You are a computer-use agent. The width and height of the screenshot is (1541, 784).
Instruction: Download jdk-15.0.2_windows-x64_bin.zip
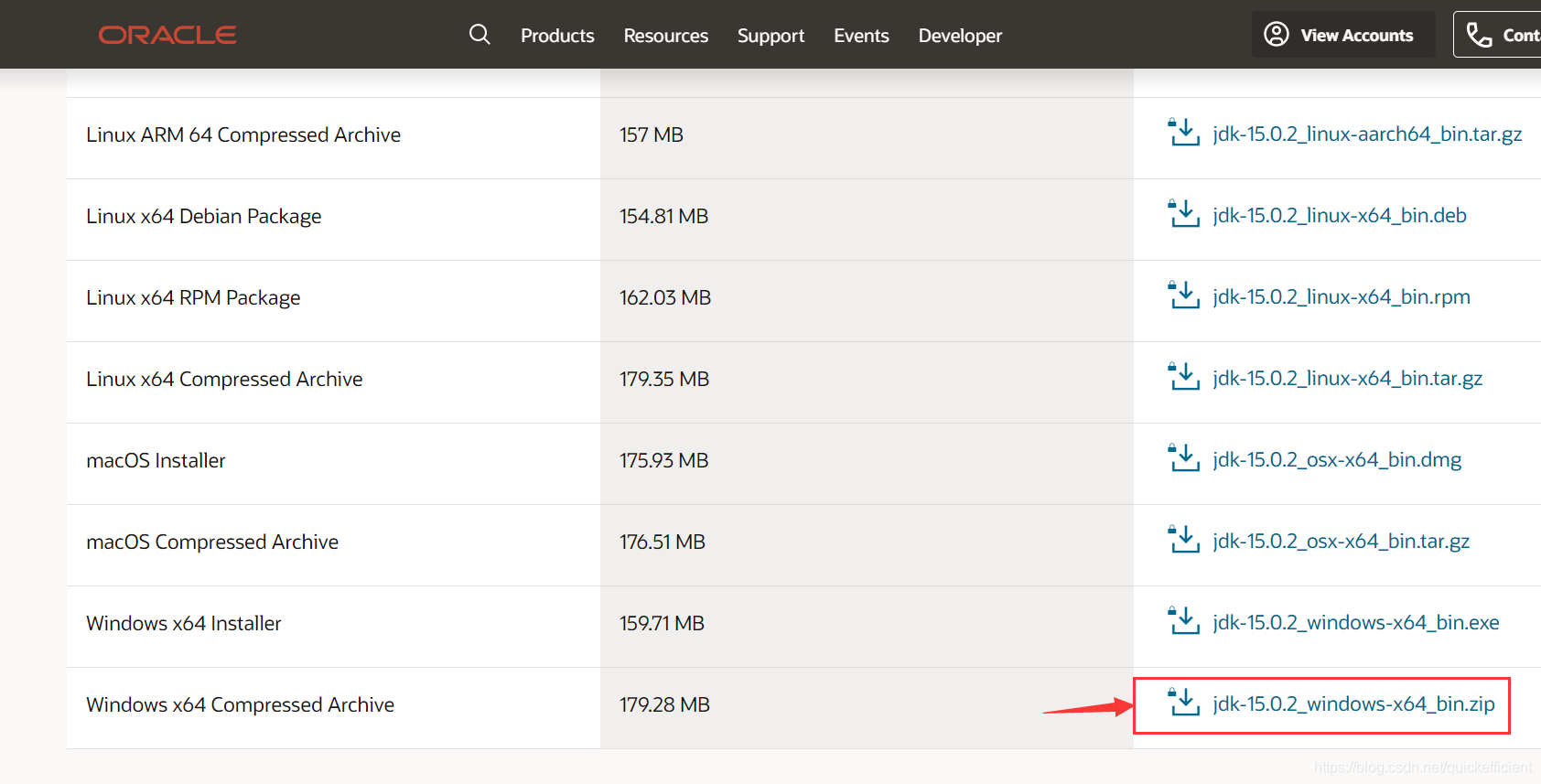click(1353, 703)
